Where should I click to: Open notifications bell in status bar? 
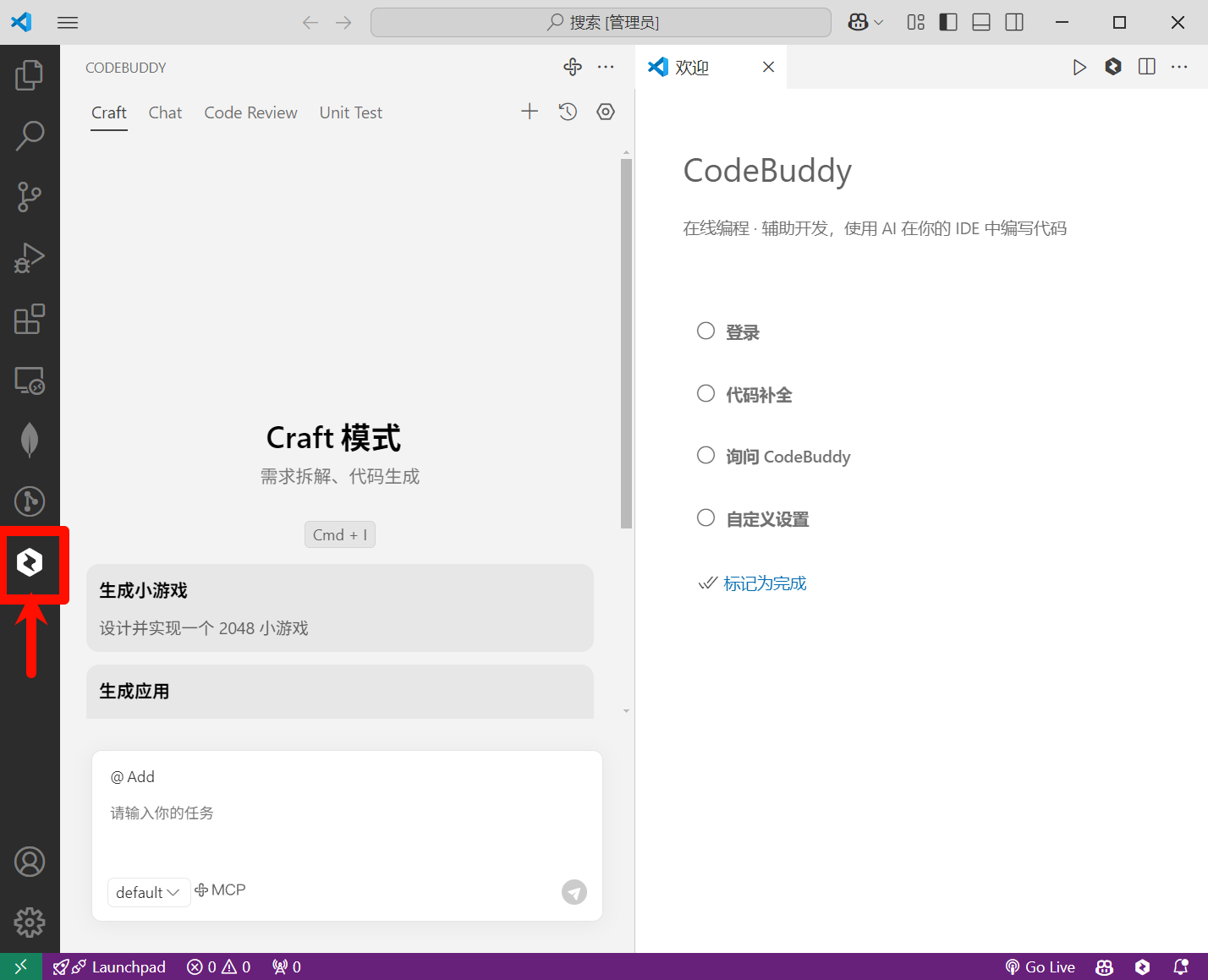[x=1181, y=966]
